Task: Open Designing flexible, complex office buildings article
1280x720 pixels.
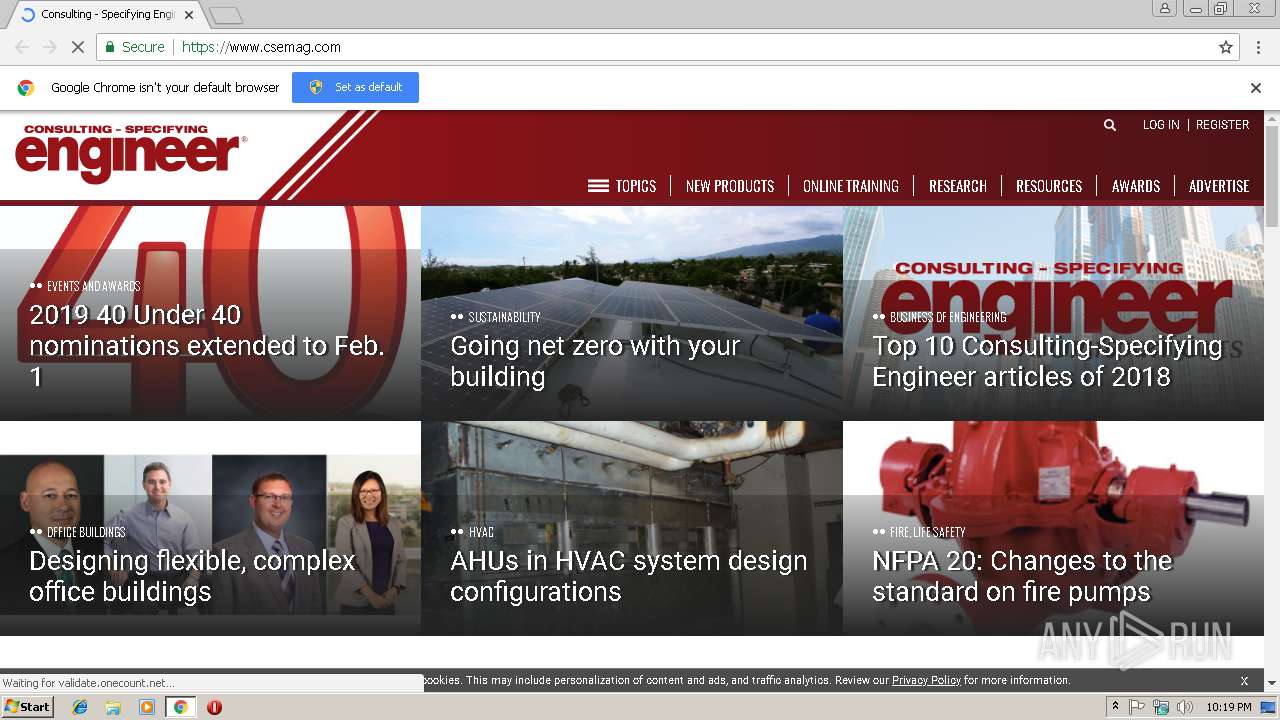Action: [192, 576]
